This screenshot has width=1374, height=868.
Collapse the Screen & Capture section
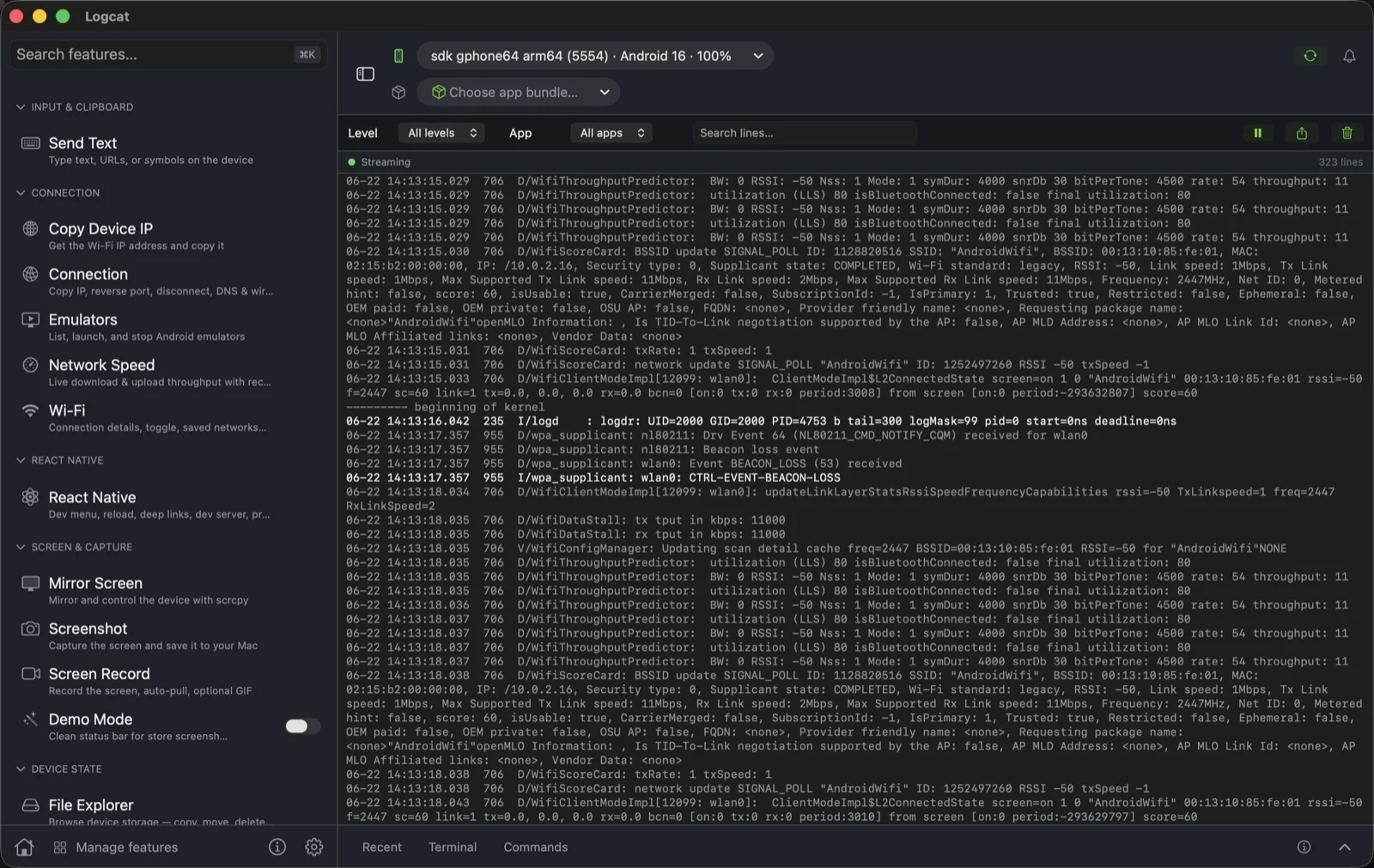point(74,547)
